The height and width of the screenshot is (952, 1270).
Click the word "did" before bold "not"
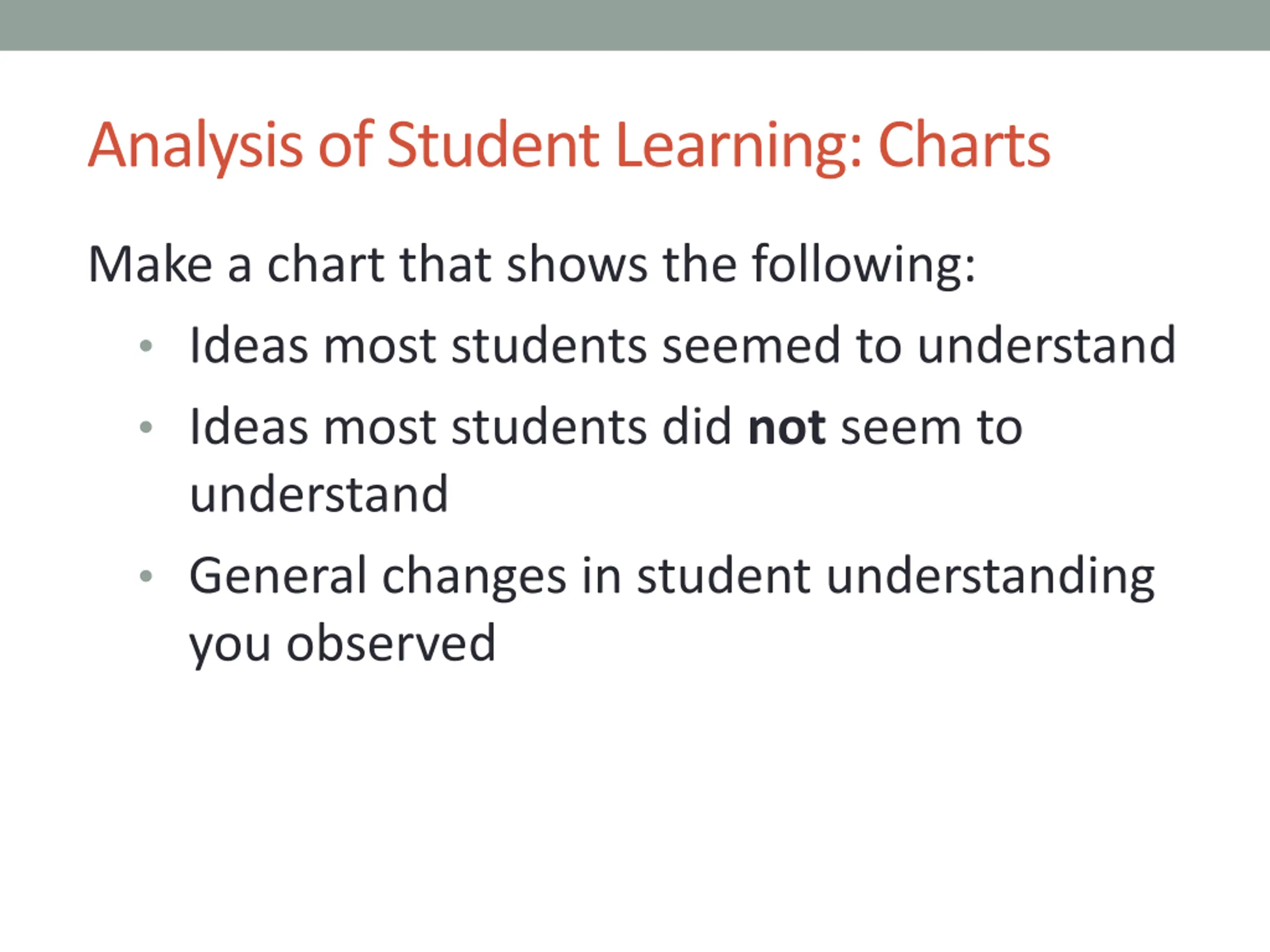(x=697, y=427)
